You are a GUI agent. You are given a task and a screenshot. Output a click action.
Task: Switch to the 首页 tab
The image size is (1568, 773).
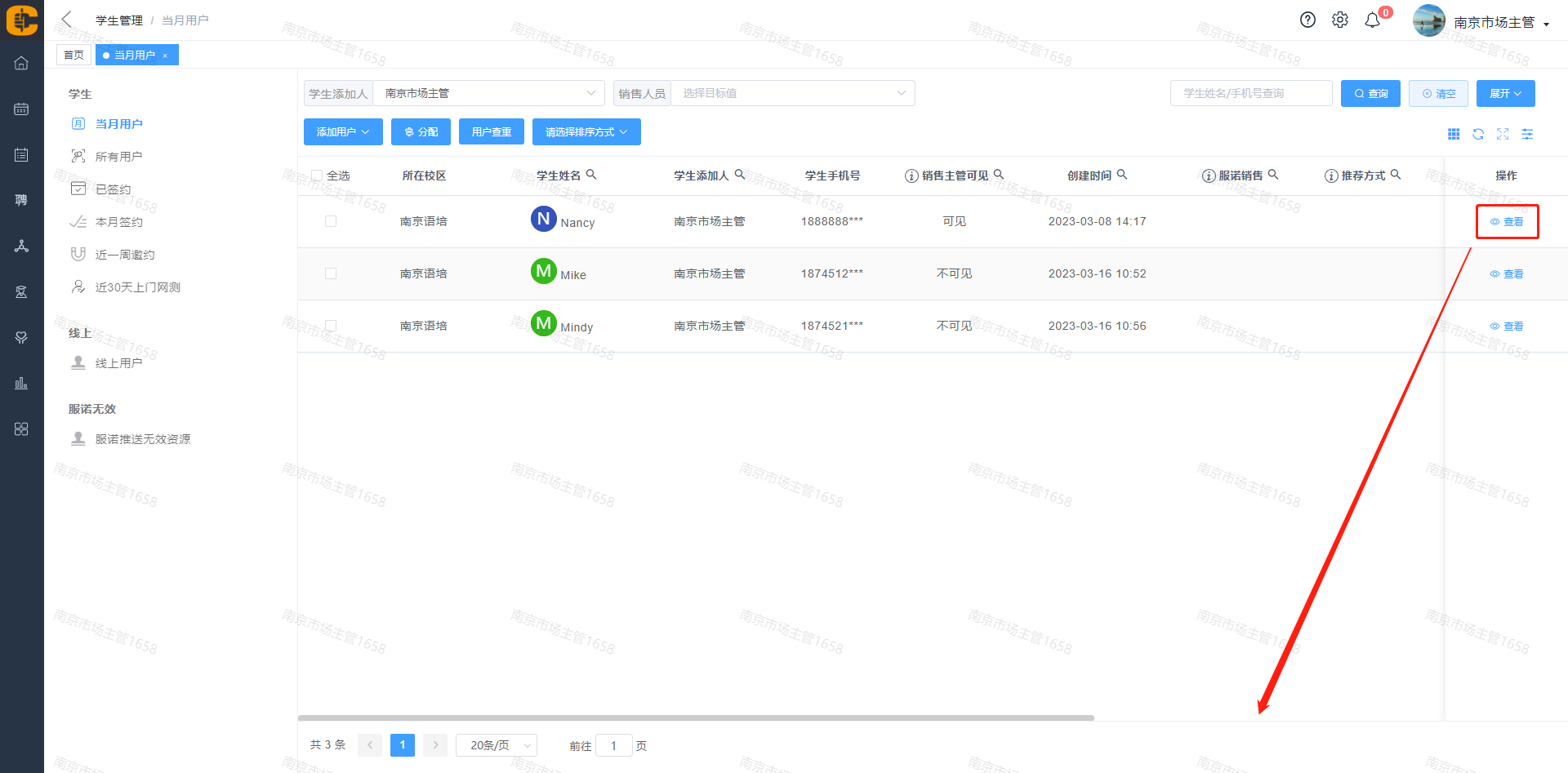coord(73,55)
